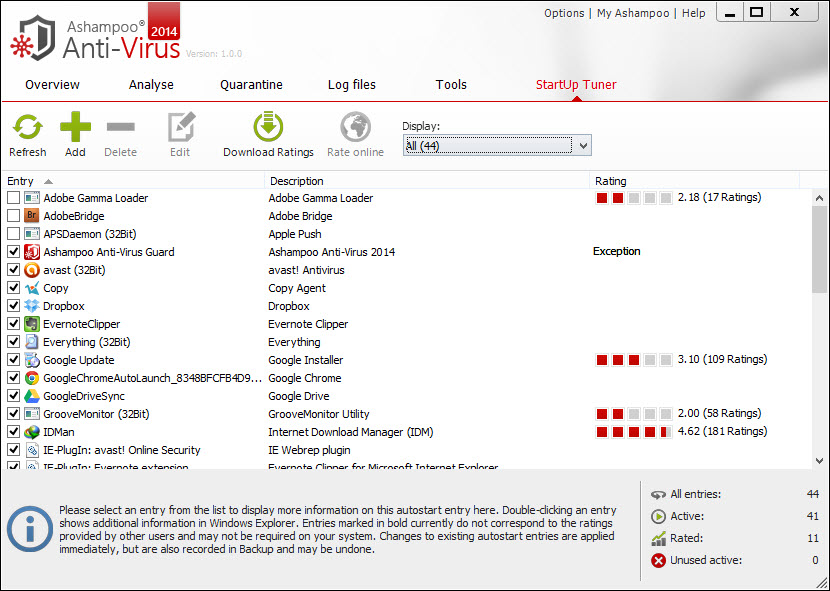This screenshot has width=830, height=591.
Task: Click the Ashampoo Anti-Virus shield logo
Action: coord(33,37)
